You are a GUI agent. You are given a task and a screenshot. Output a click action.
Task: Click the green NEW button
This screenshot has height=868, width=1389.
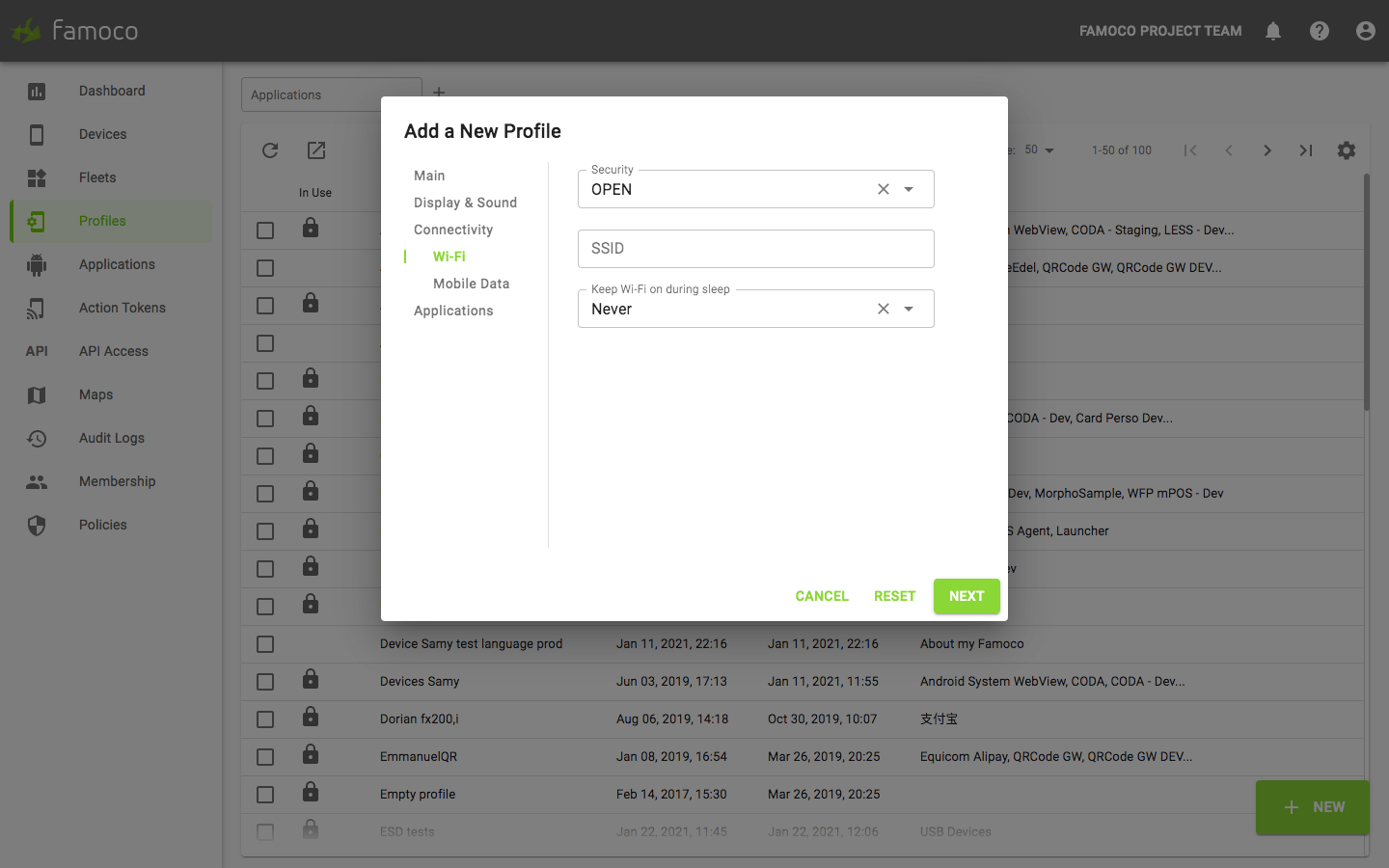tap(1312, 807)
